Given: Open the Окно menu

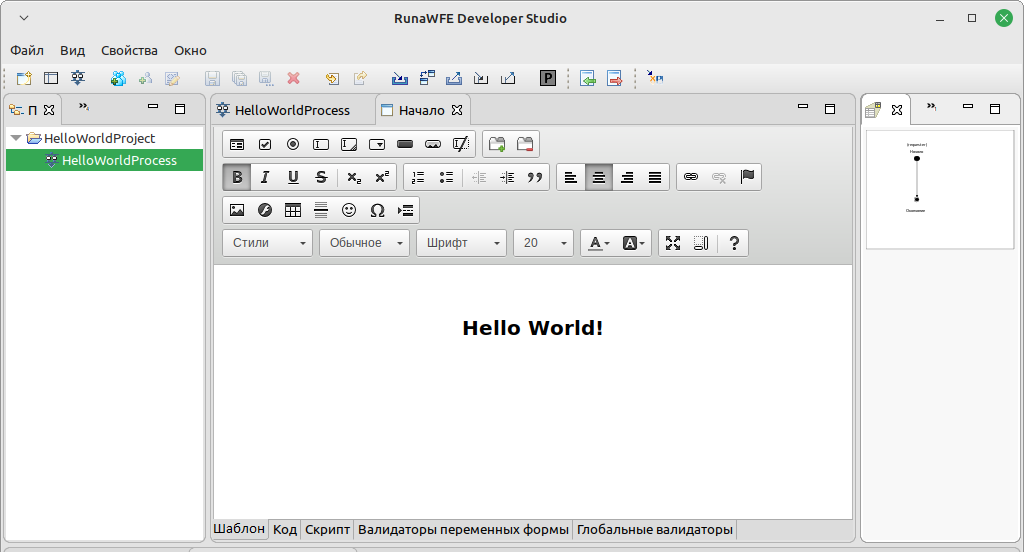Looking at the screenshot, I should tap(190, 50).
